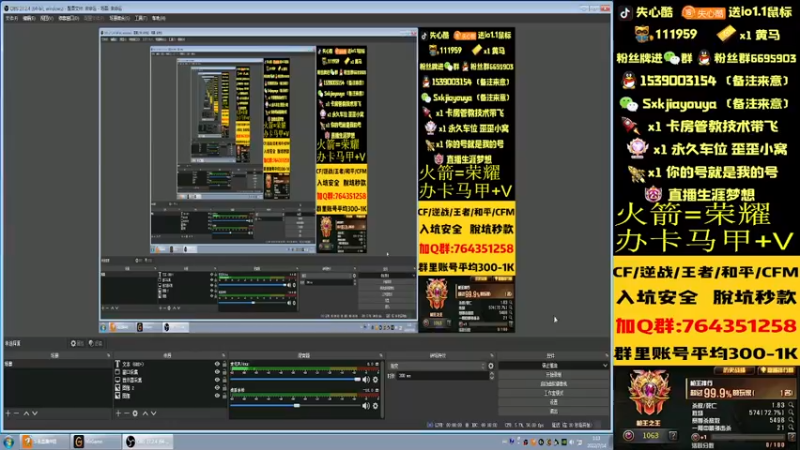Toggle visibility eye of the display capture source
Screen dimensions: 800x450
217,380
